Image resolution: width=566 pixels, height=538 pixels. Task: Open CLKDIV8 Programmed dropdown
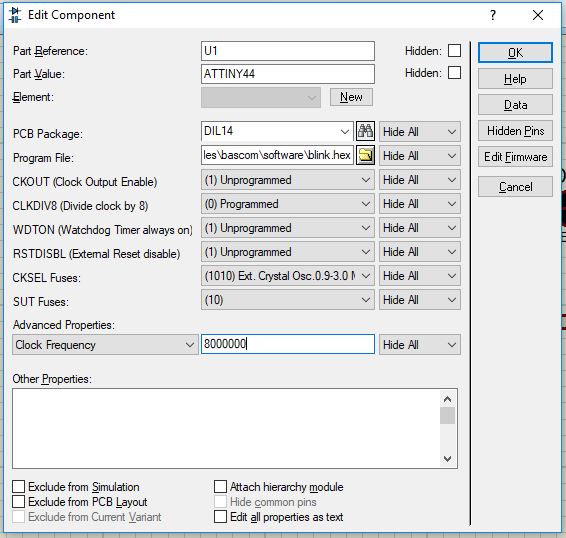[288, 204]
